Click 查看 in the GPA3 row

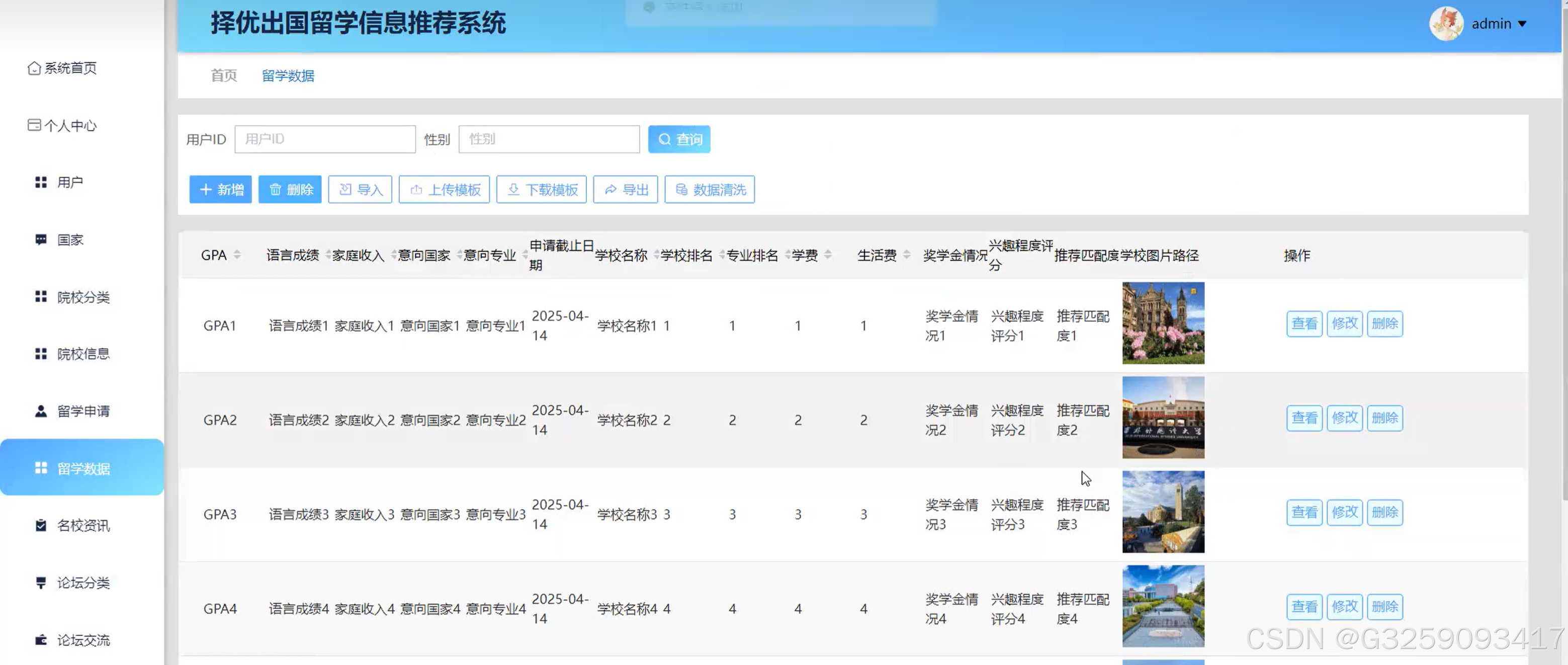(x=1304, y=512)
